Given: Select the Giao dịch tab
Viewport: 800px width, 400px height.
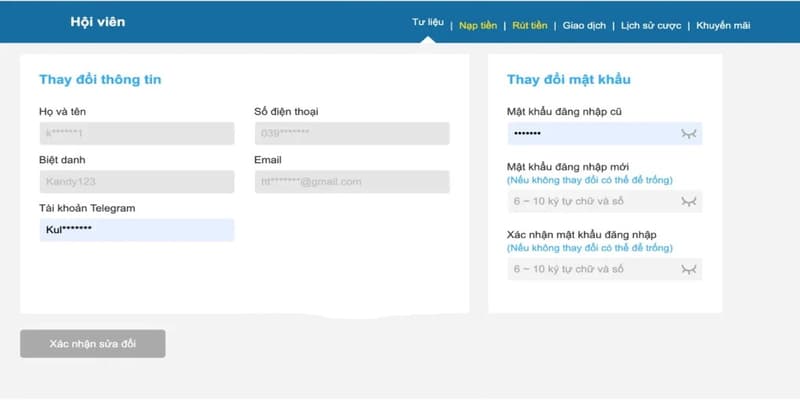Looking at the screenshot, I should pyautogui.click(x=584, y=25).
